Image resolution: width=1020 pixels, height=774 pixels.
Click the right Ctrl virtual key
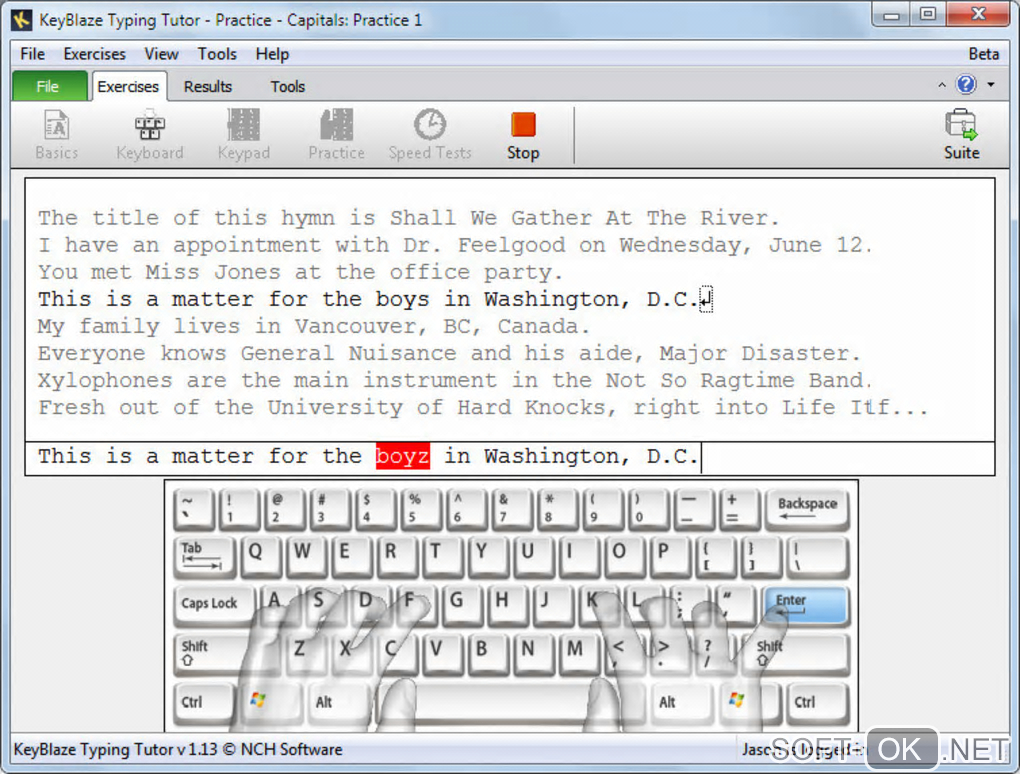pyautogui.click(x=818, y=703)
